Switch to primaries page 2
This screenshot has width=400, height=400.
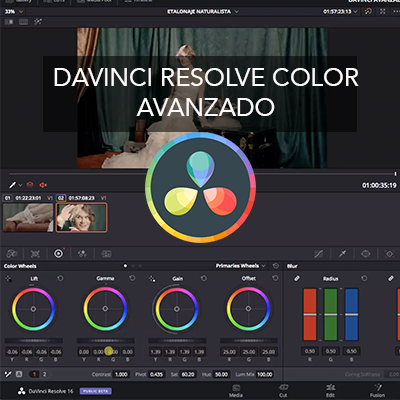pyautogui.click(x=44, y=374)
